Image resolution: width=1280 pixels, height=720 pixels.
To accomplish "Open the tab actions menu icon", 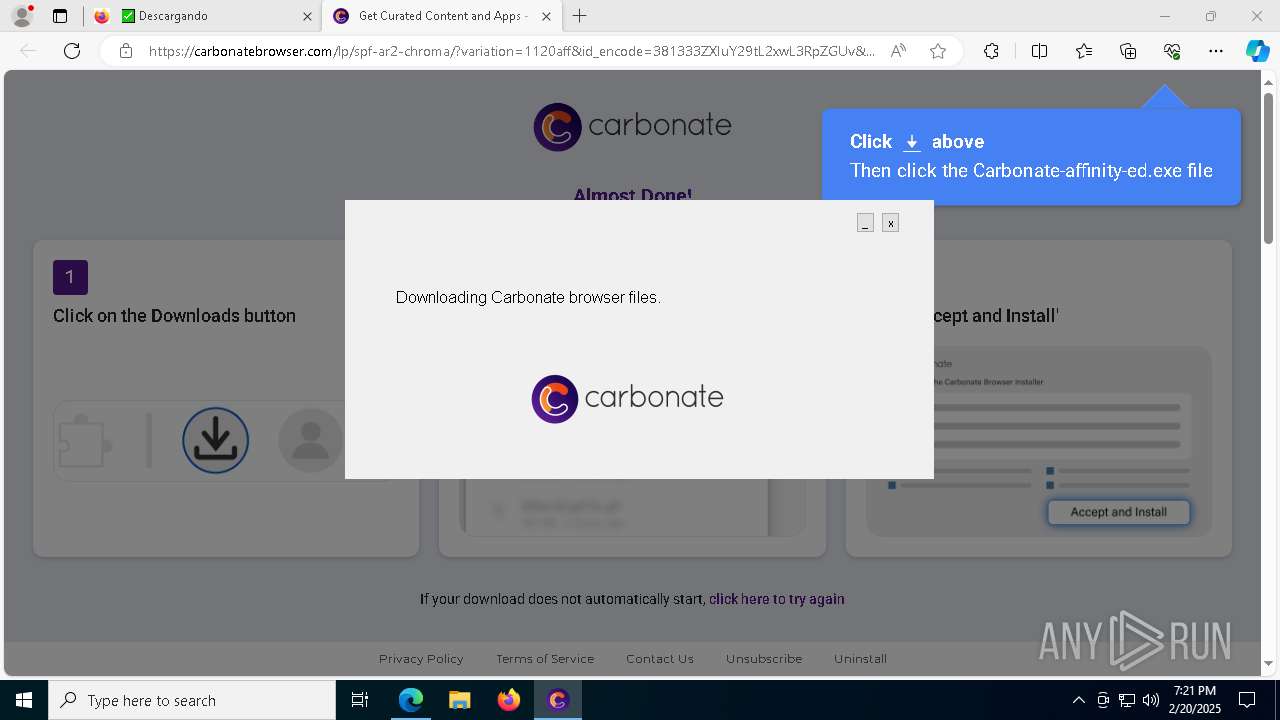I will pyautogui.click(x=60, y=16).
